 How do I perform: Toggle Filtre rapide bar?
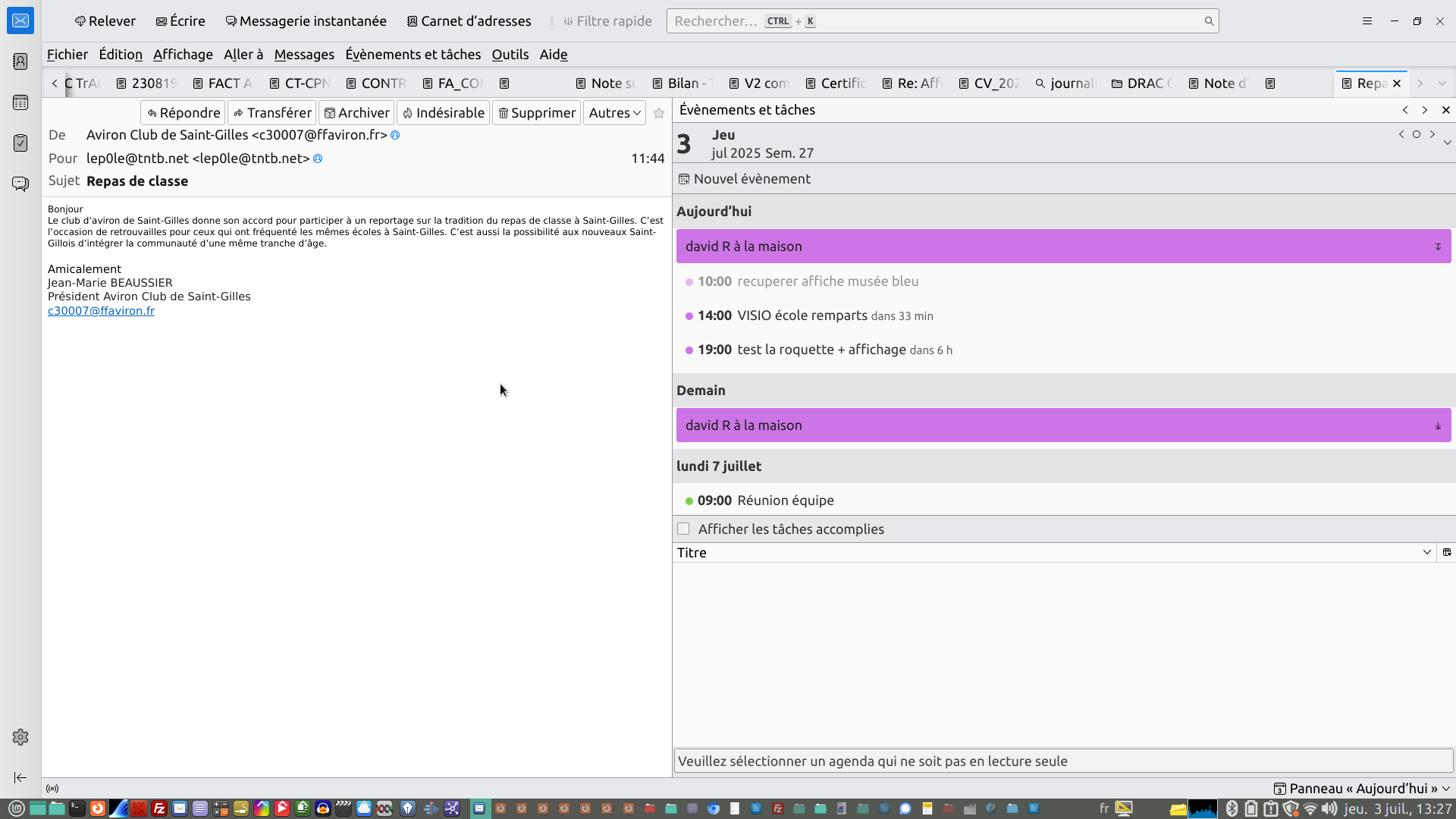click(607, 21)
